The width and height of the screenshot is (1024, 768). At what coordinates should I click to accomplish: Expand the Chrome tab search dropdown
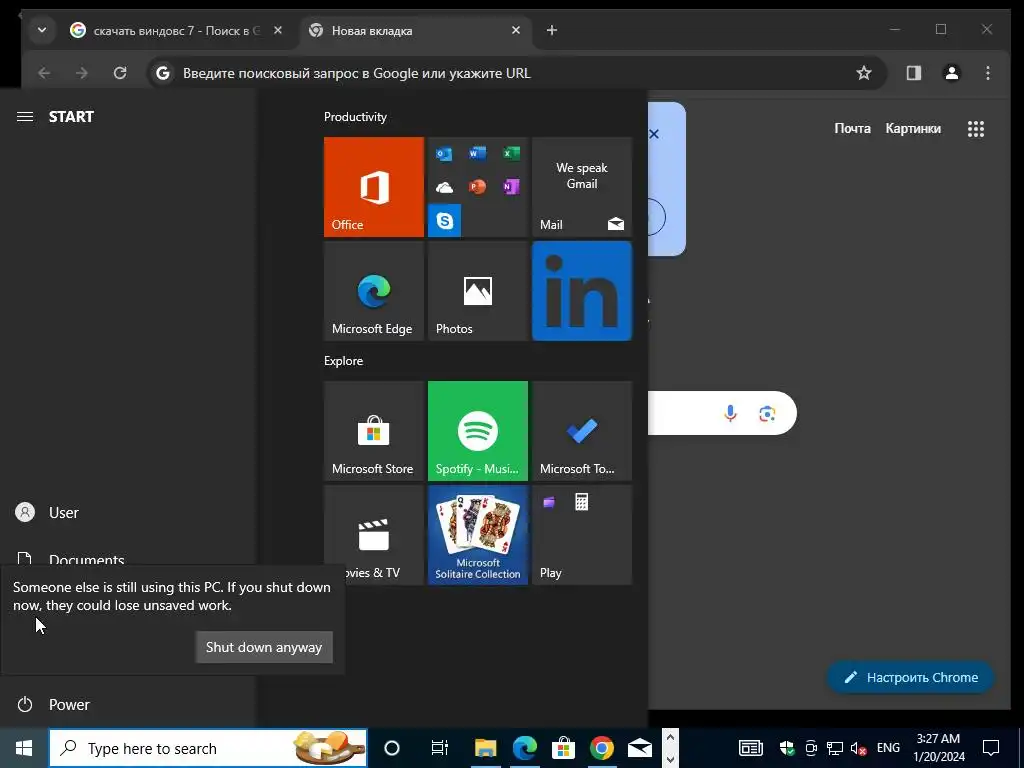42,30
